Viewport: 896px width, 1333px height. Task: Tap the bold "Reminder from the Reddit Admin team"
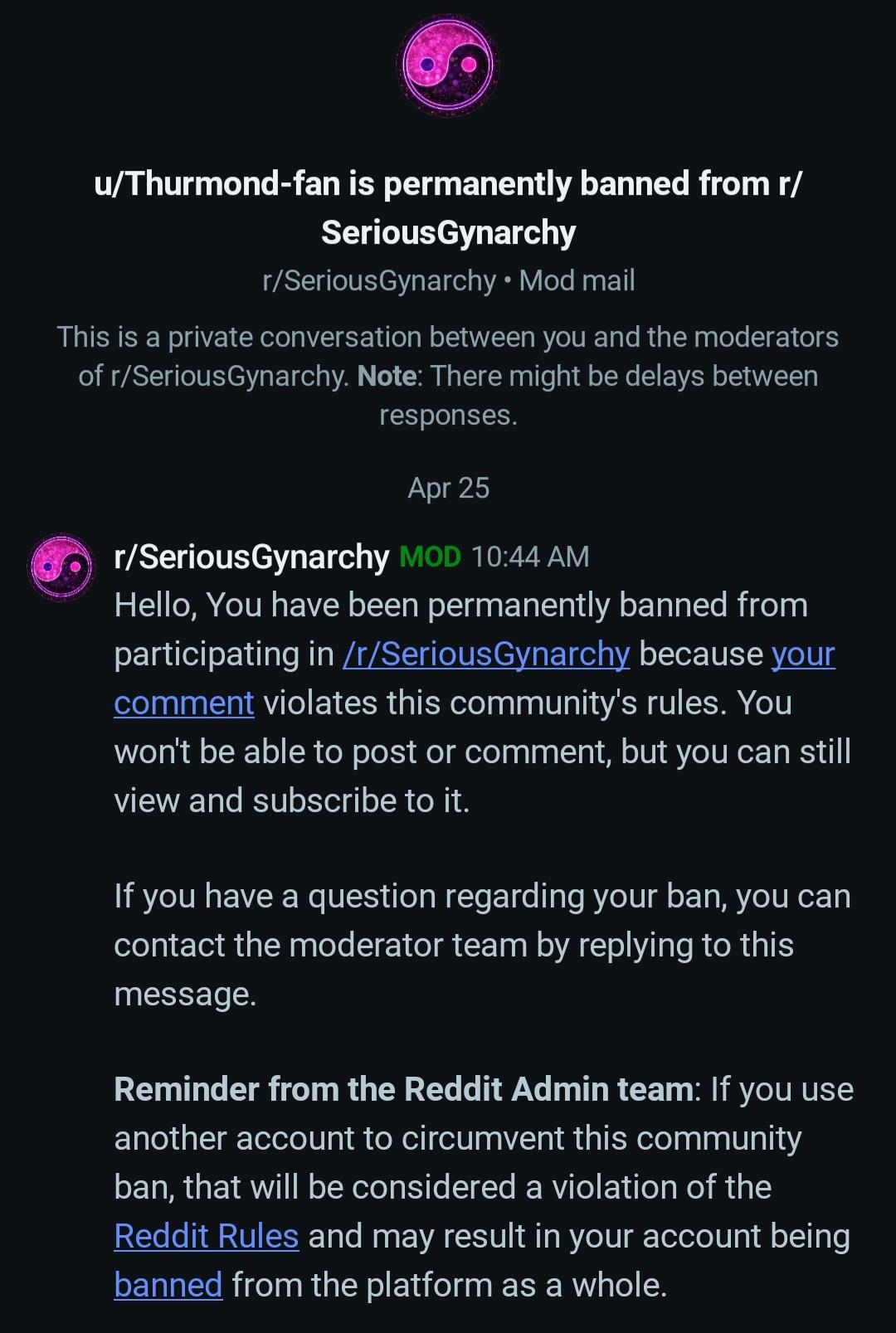[403, 1089]
